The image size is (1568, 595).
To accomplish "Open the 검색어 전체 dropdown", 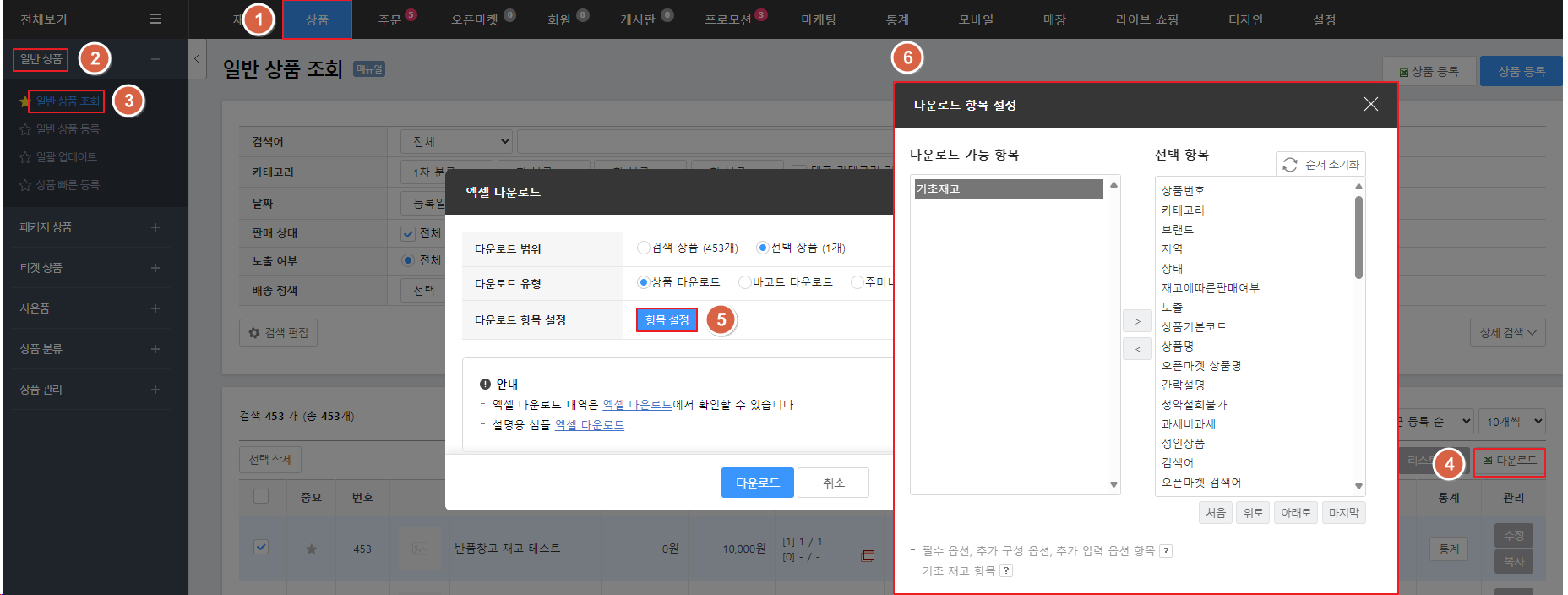I will click(x=457, y=142).
